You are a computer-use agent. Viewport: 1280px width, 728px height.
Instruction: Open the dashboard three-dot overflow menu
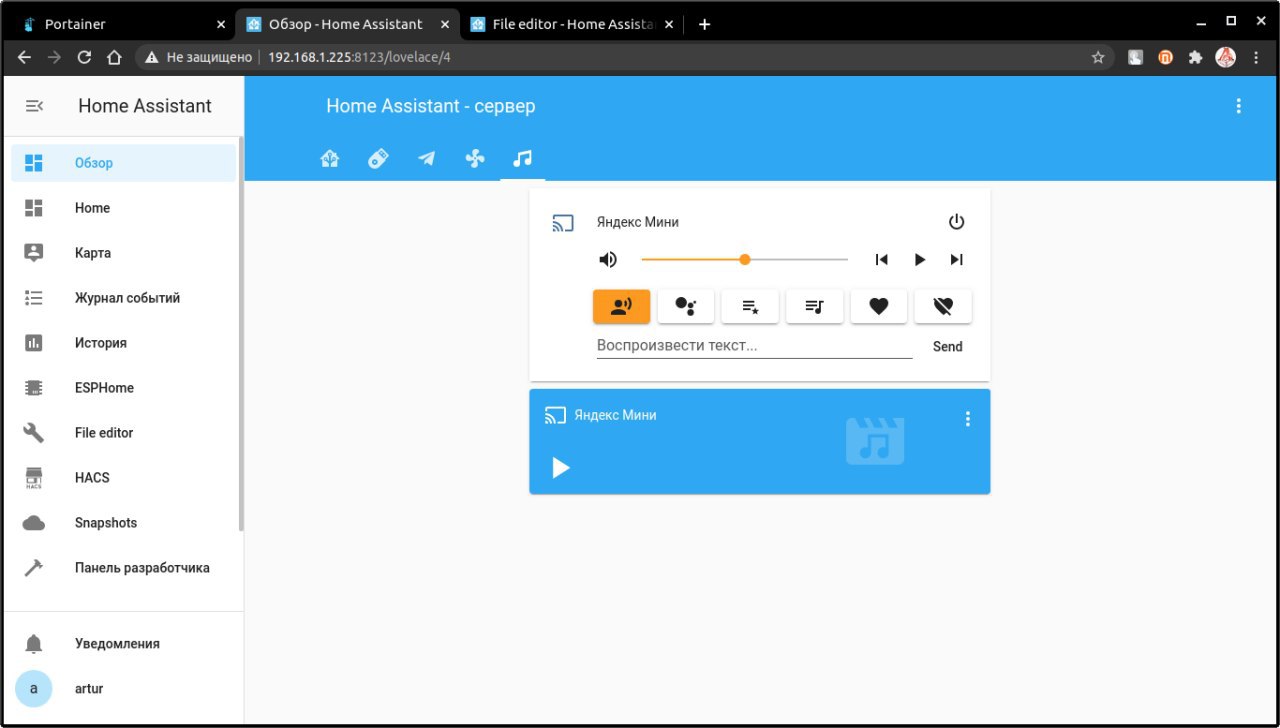pos(1239,106)
